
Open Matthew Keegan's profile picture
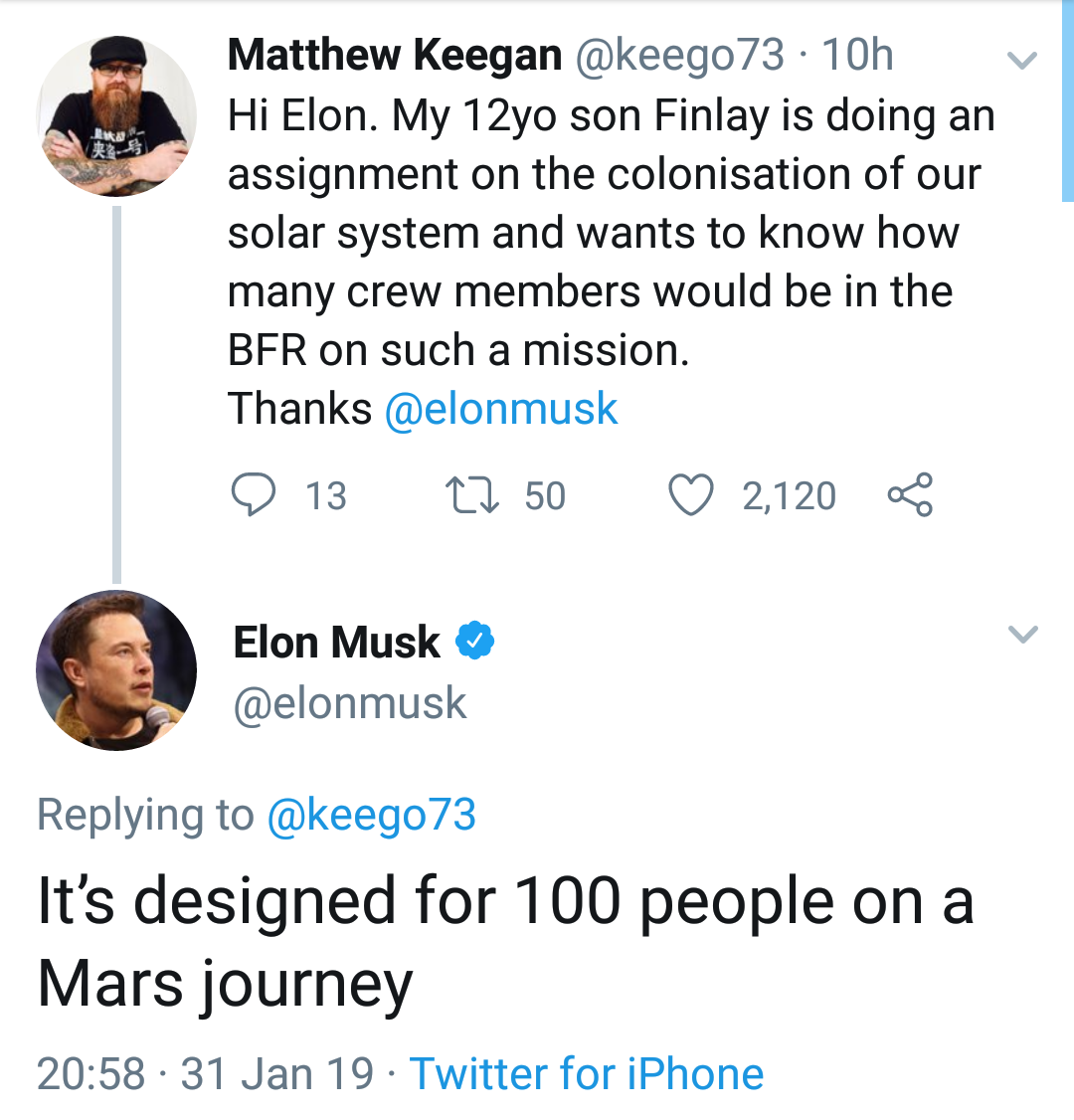click(x=116, y=114)
